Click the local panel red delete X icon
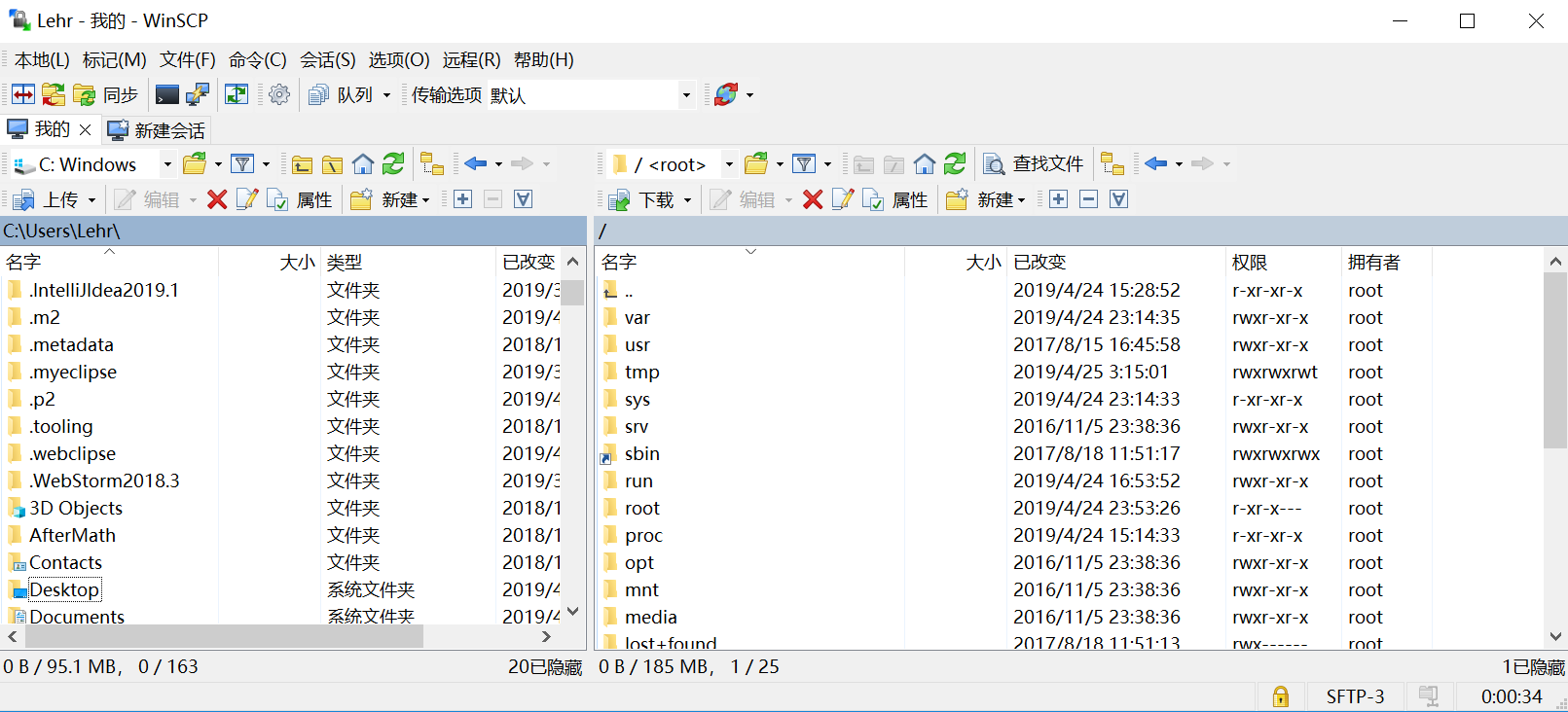Screen dimensions: 1568x712 [x=217, y=199]
